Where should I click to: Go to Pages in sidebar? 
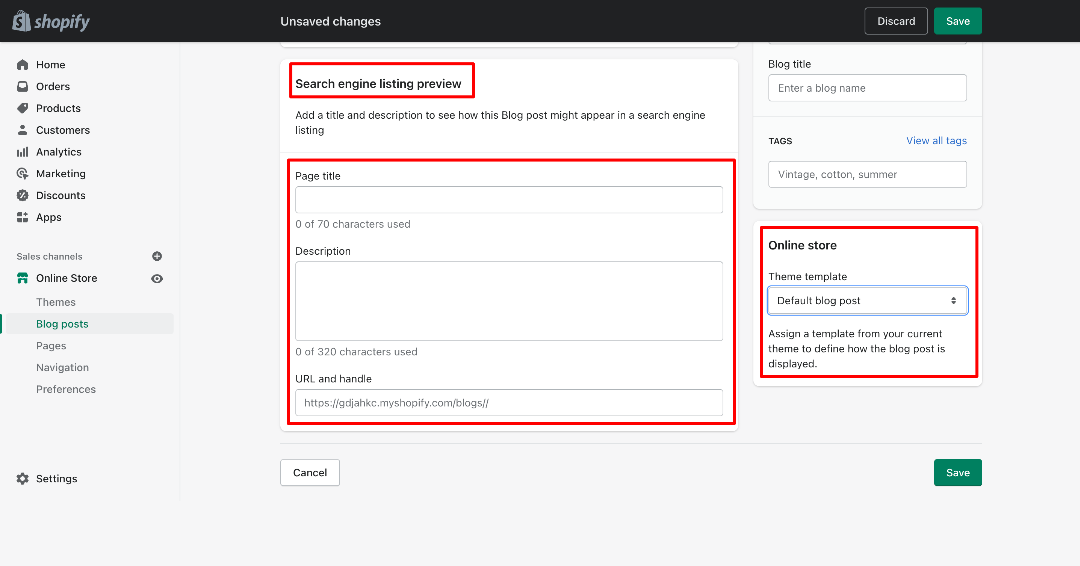click(x=51, y=346)
